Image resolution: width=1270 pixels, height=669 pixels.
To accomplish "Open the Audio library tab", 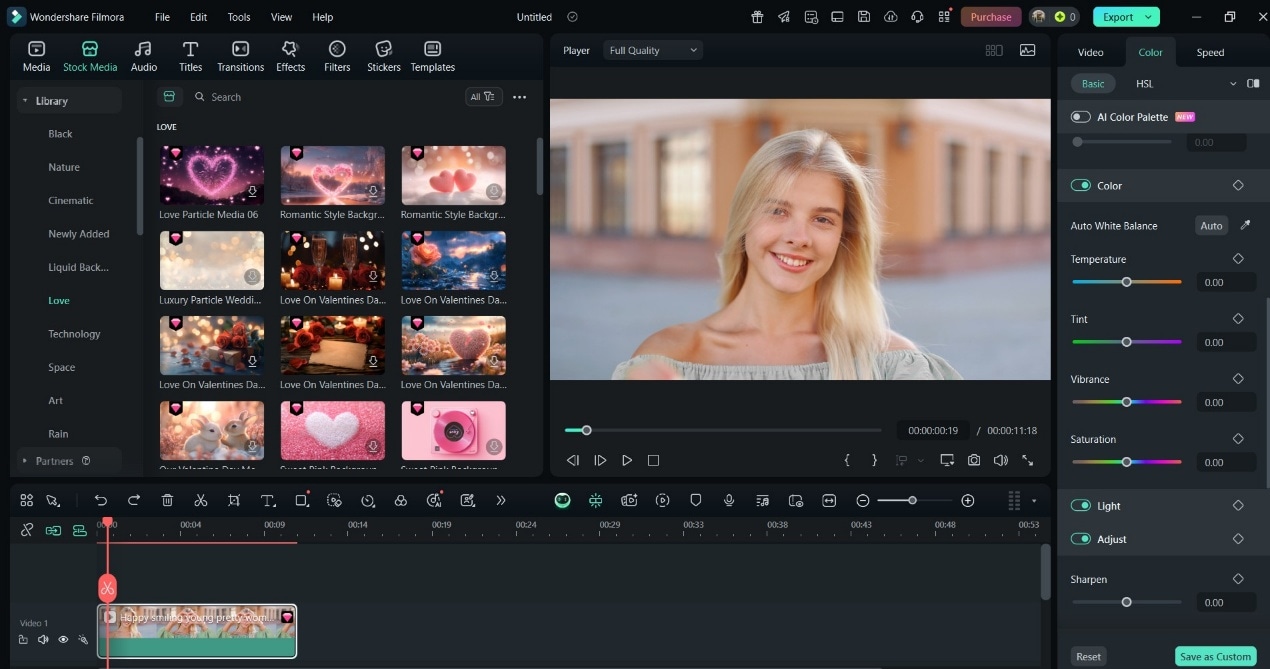I will click(x=144, y=56).
